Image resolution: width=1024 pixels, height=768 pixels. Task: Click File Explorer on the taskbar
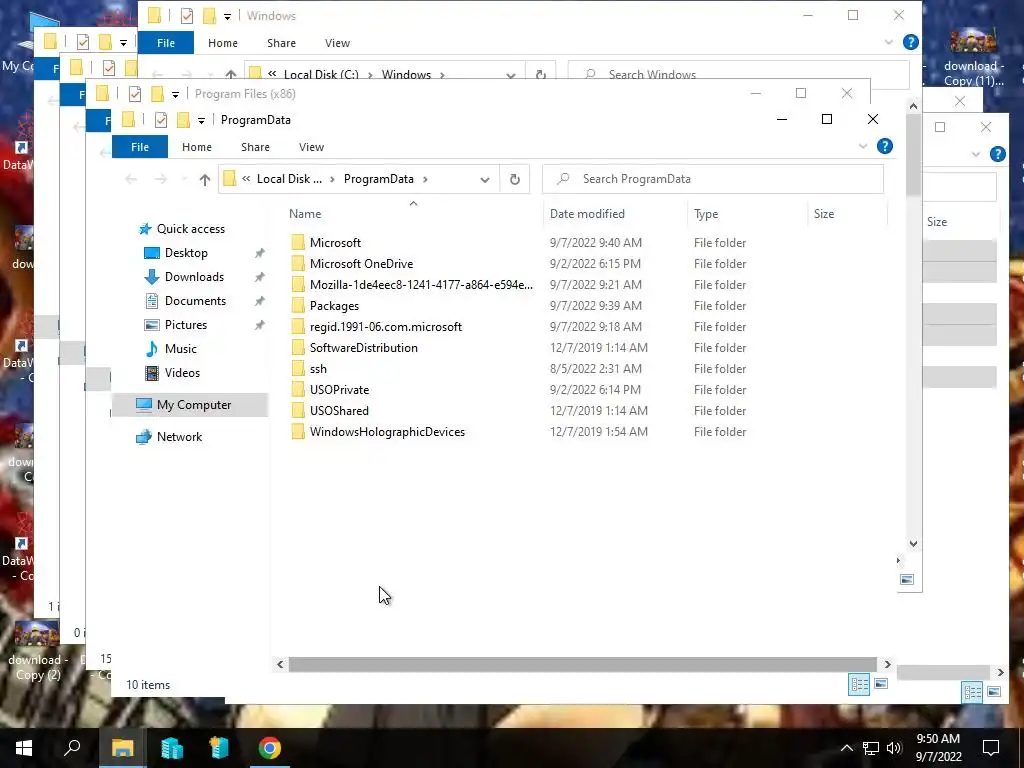[x=122, y=748]
